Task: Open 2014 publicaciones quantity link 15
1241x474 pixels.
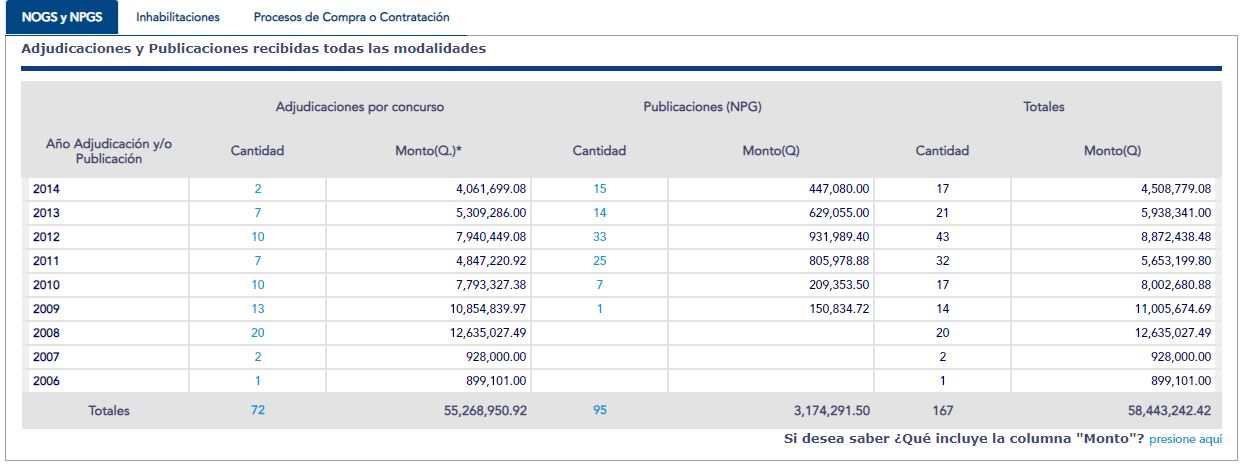Action: coord(599,188)
